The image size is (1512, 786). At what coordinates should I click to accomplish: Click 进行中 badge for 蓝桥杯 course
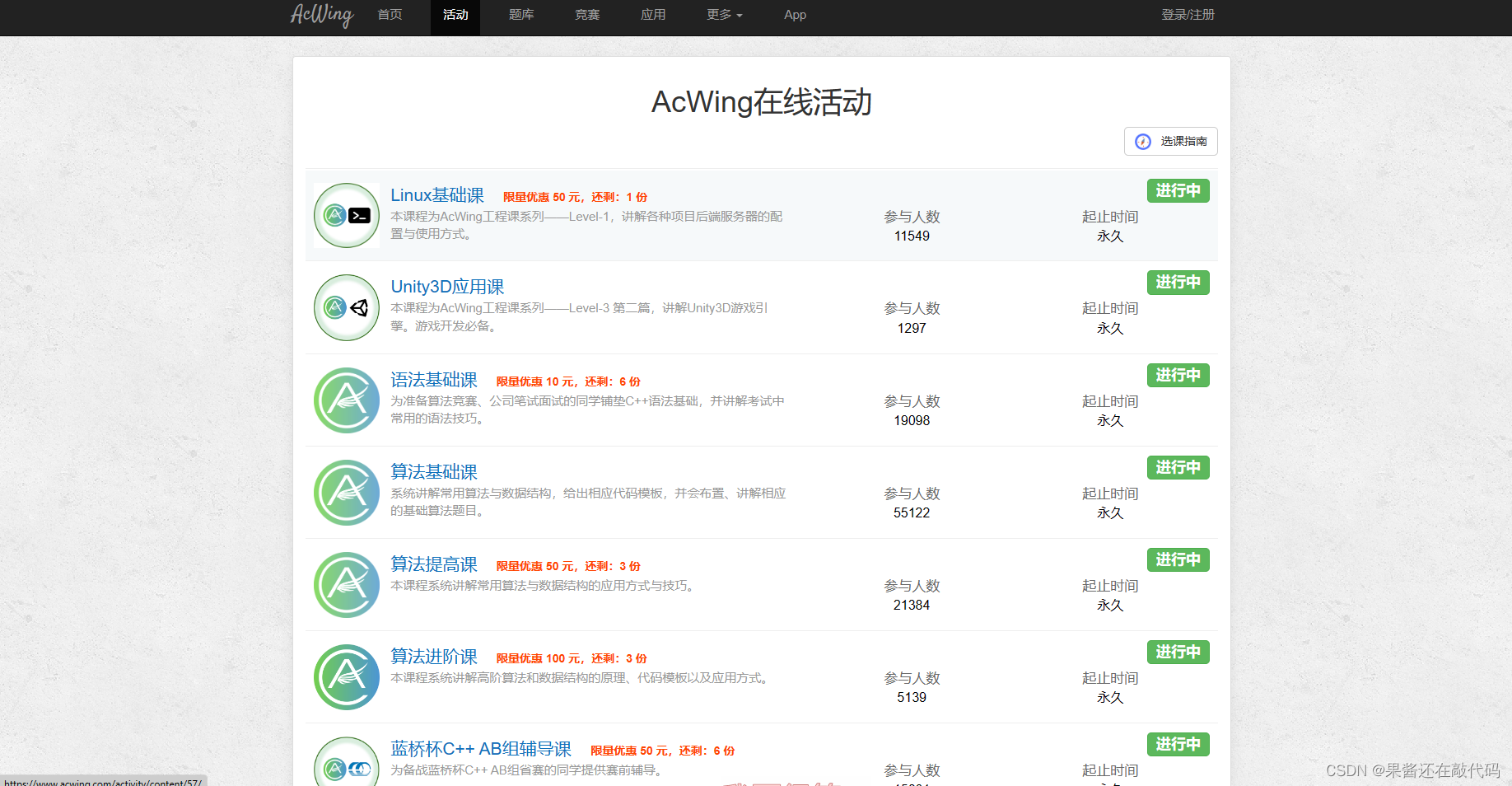[1178, 744]
